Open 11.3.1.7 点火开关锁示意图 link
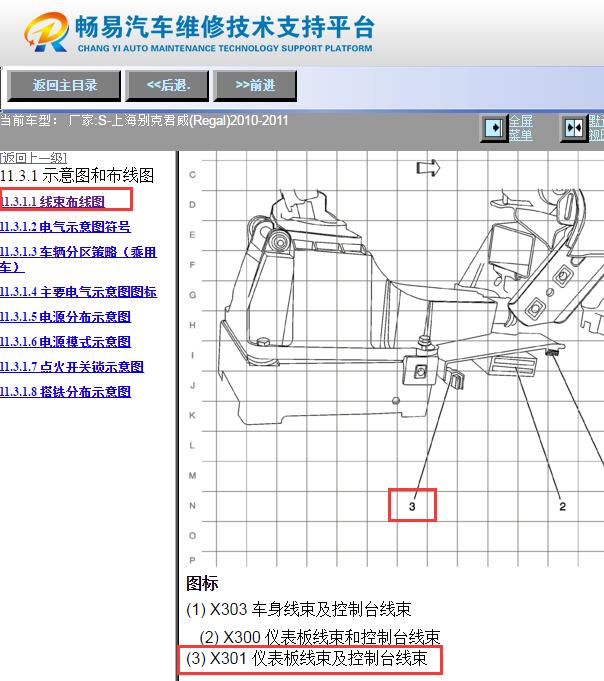604x681 pixels. click(x=72, y=367)
